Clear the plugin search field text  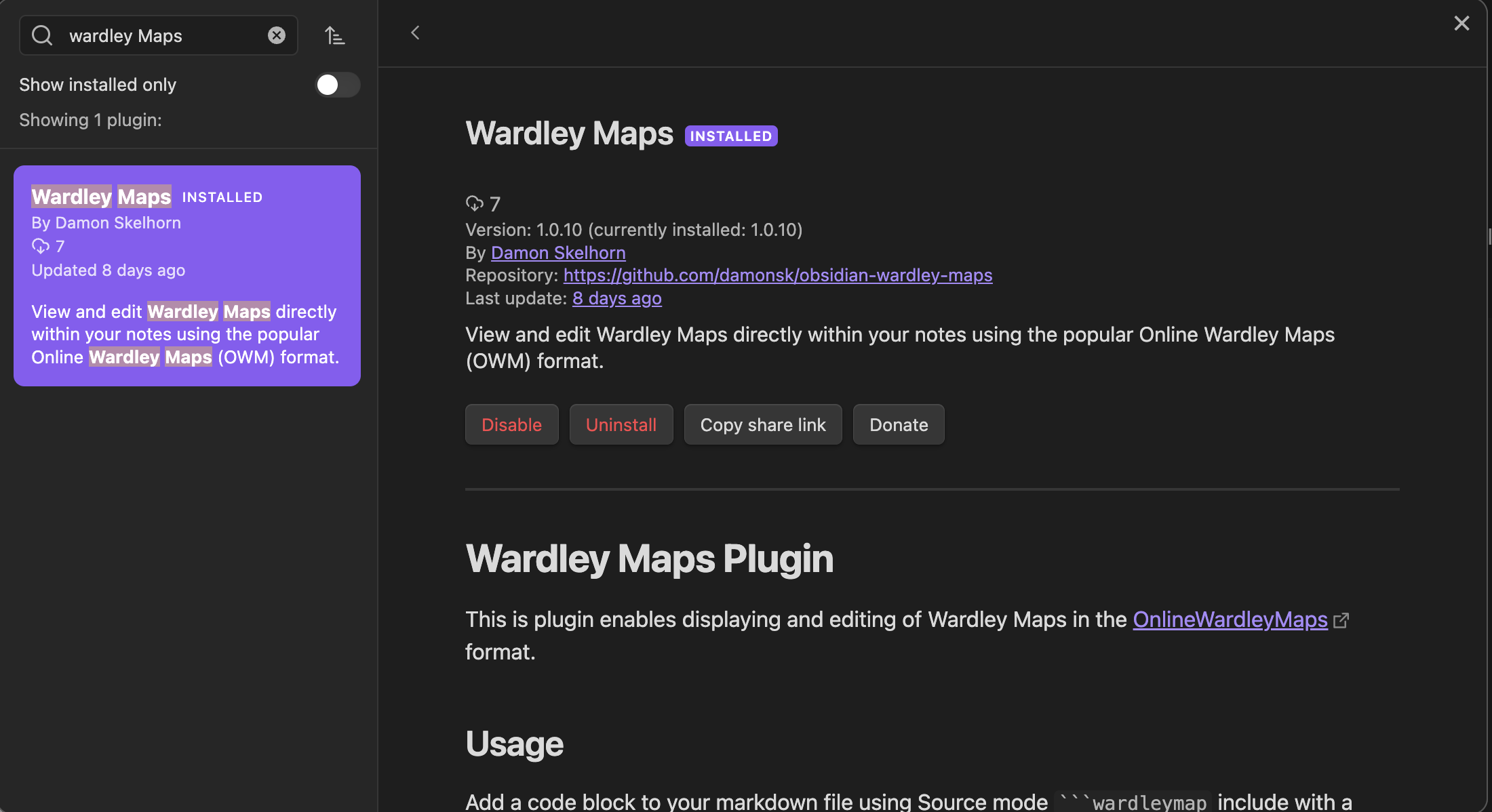(277, 35)
